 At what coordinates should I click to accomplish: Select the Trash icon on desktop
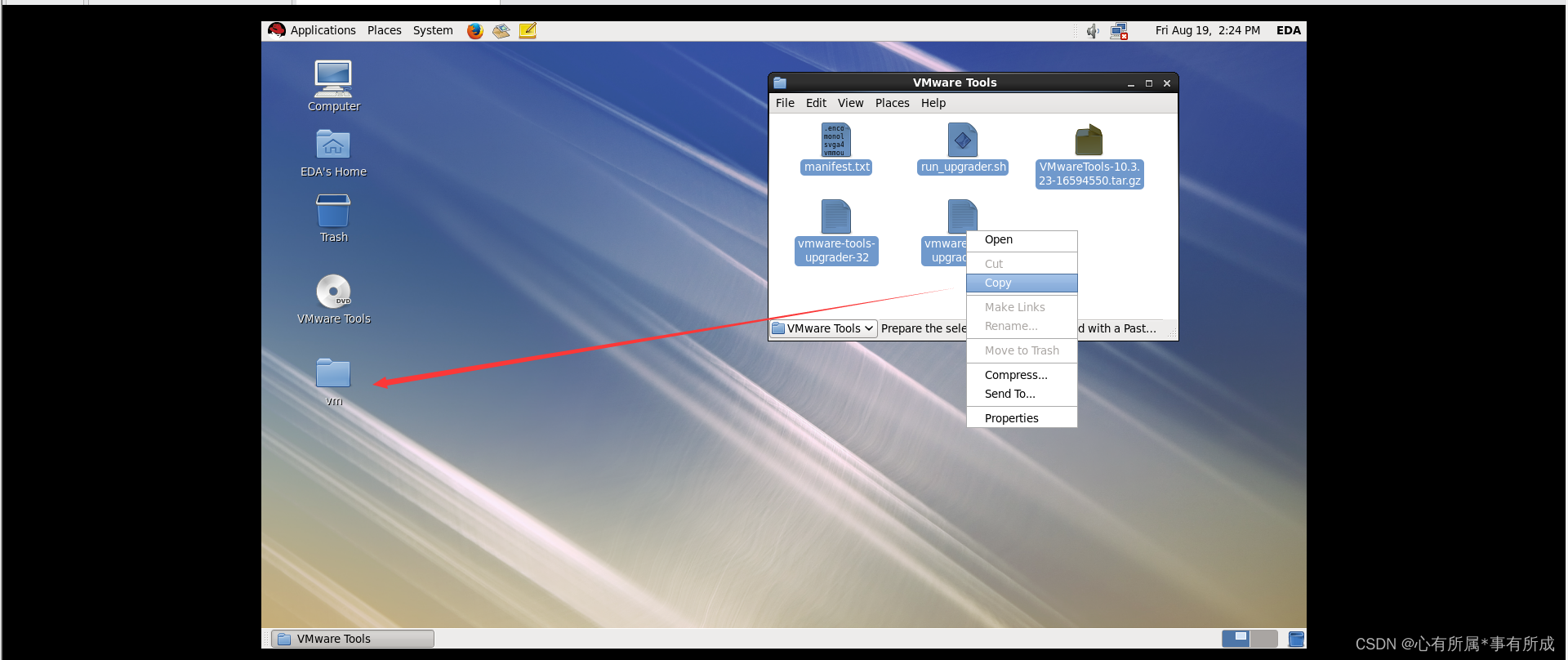click(x=333, y=211)
